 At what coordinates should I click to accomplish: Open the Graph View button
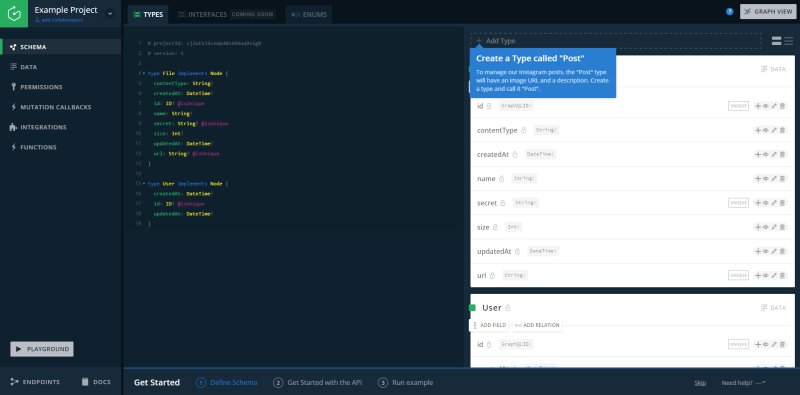tap(768, 12)
